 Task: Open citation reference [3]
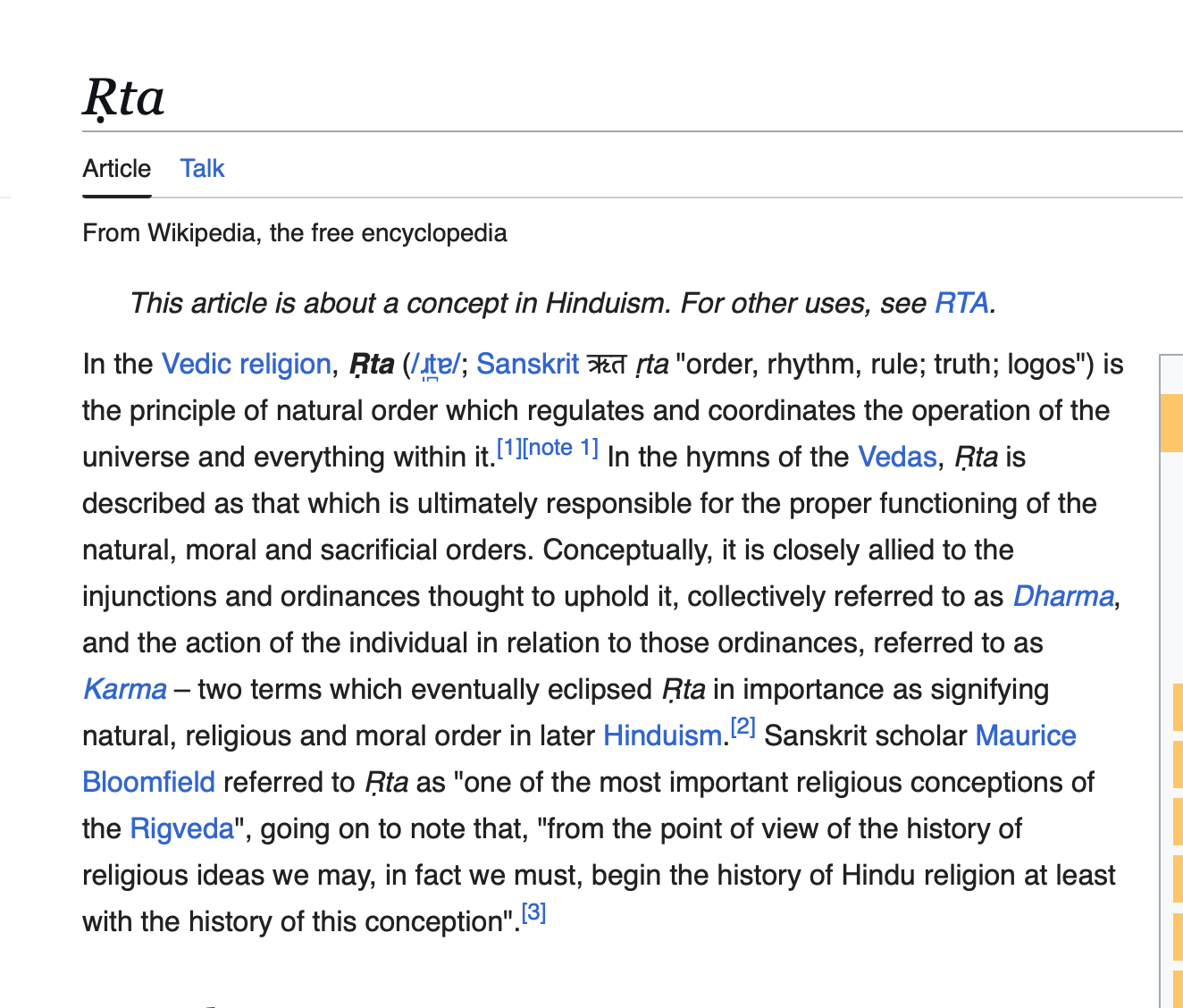pyautogui.click(x=533, y=912)
